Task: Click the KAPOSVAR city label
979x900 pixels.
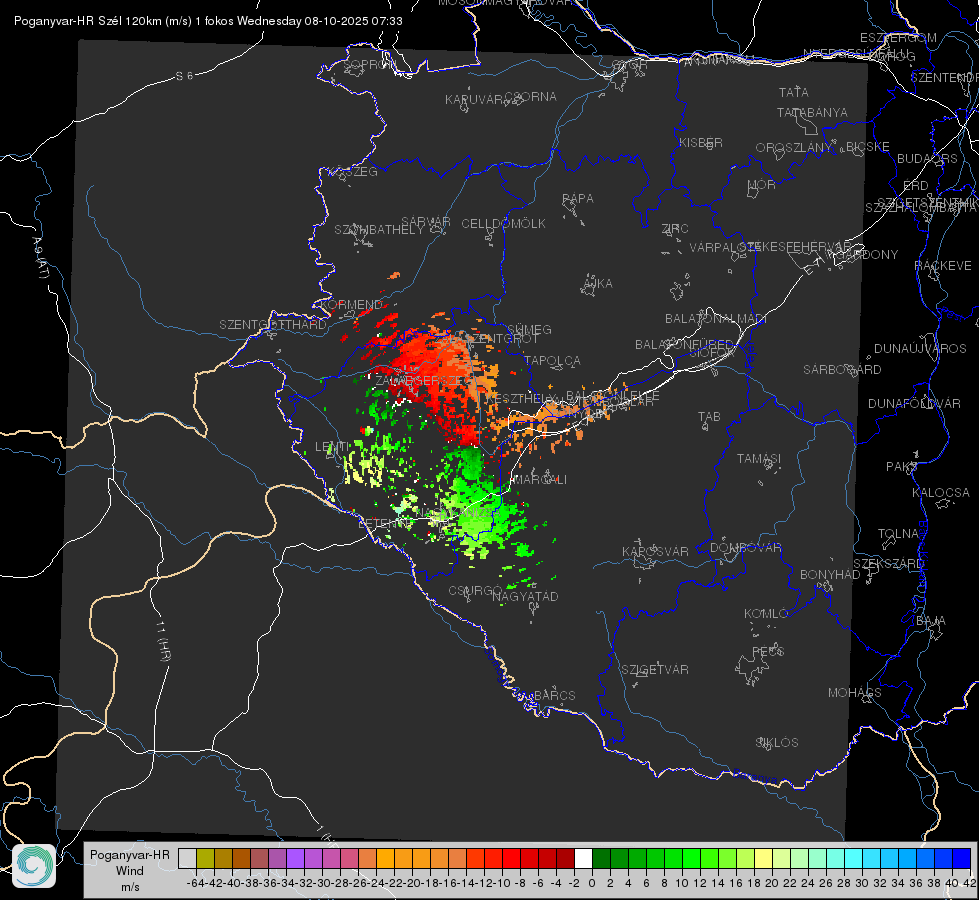Action: pyautogui.click(x=655, y=551)
